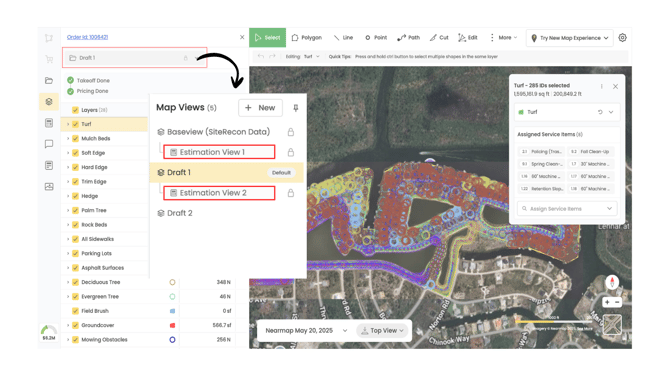Expand the Turf layer row
Image resolution: width=670 pixels, height=376 pixels.
click(68, 124)
